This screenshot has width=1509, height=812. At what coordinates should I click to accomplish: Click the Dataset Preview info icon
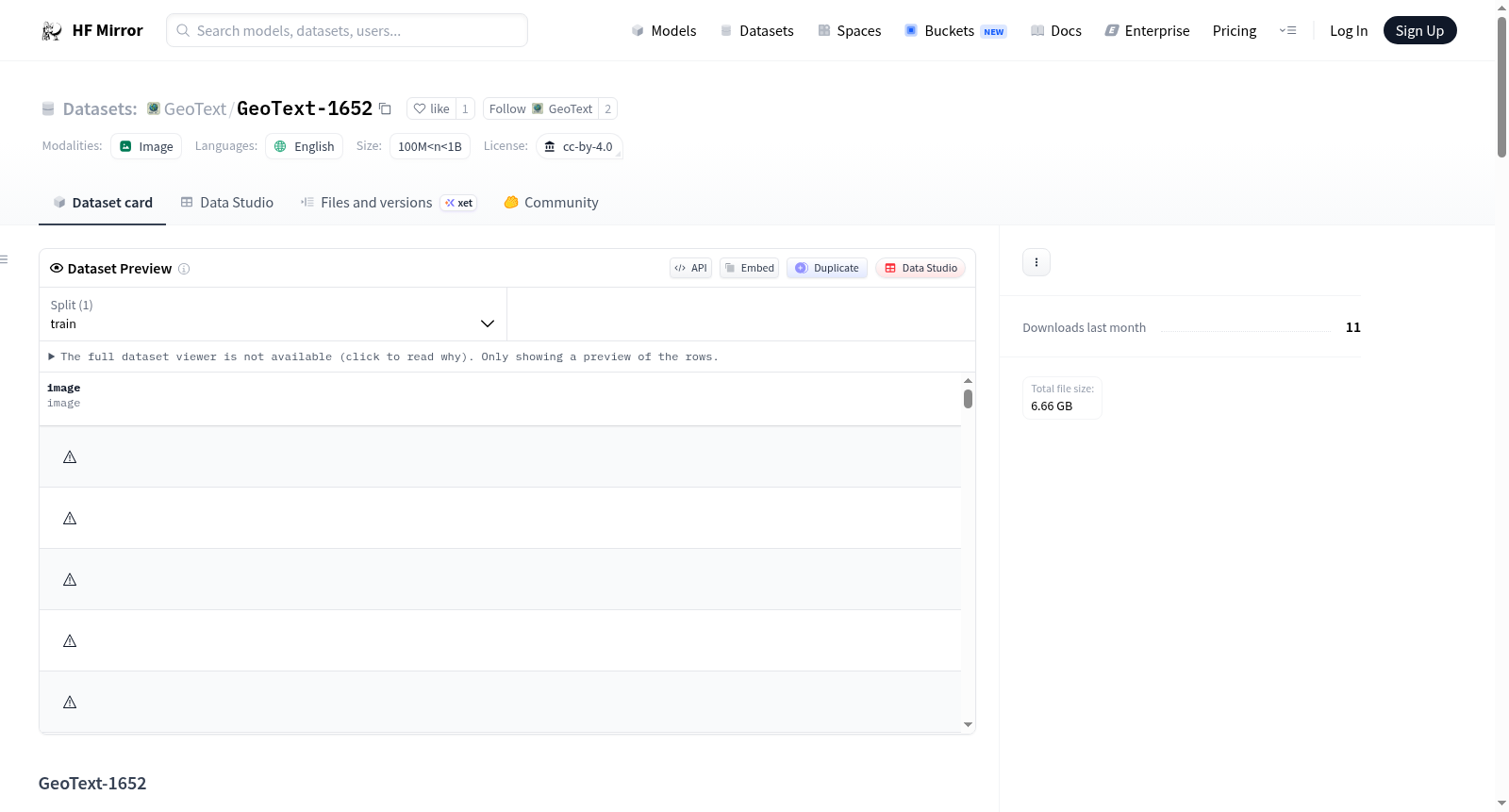coord(184,269)
